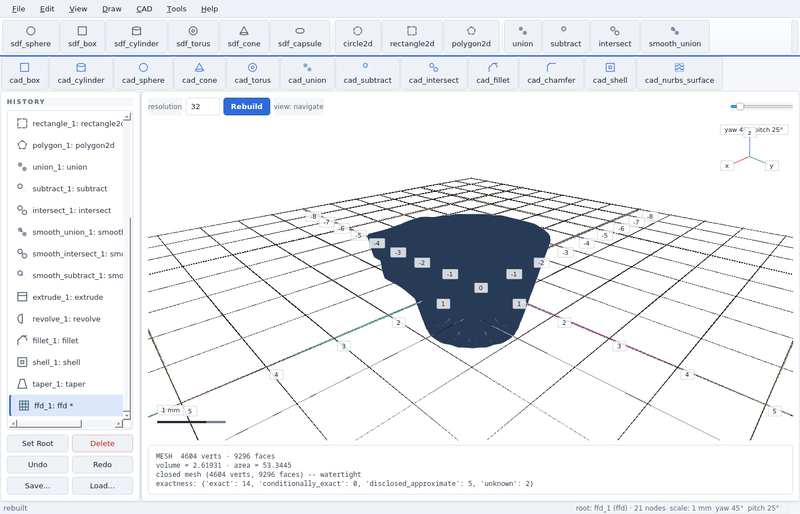
Task: Open the File menu
Action: 18,9
